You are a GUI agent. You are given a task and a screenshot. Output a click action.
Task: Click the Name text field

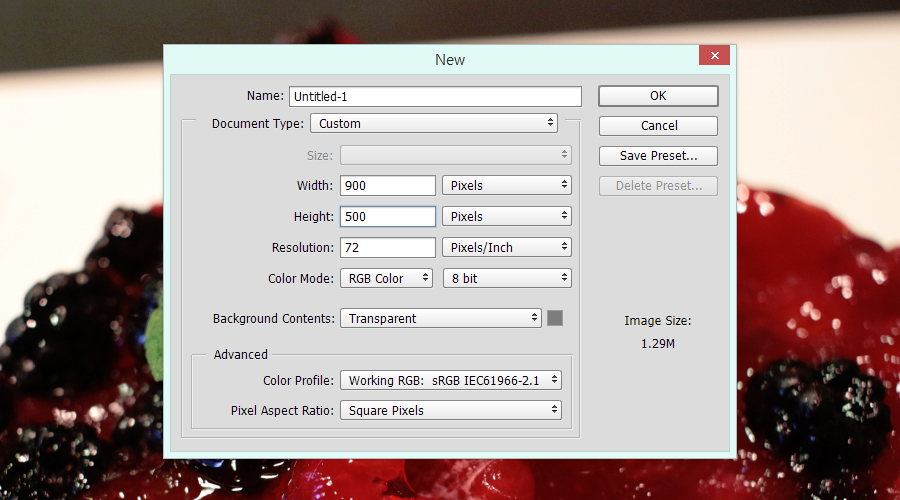pyautogui.click(x=435, y=97)
